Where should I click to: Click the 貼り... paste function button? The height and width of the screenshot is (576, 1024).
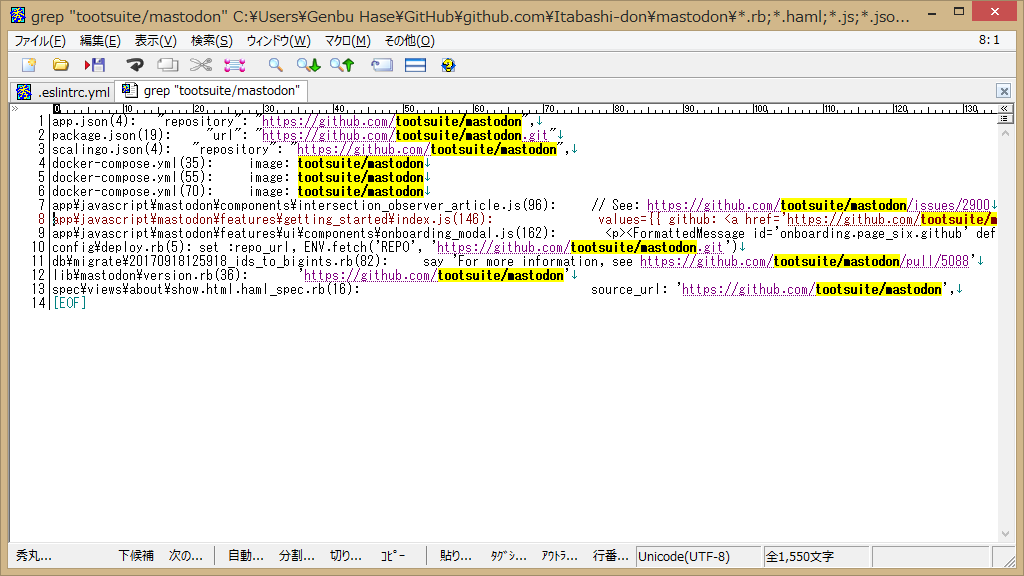[456, 556]
